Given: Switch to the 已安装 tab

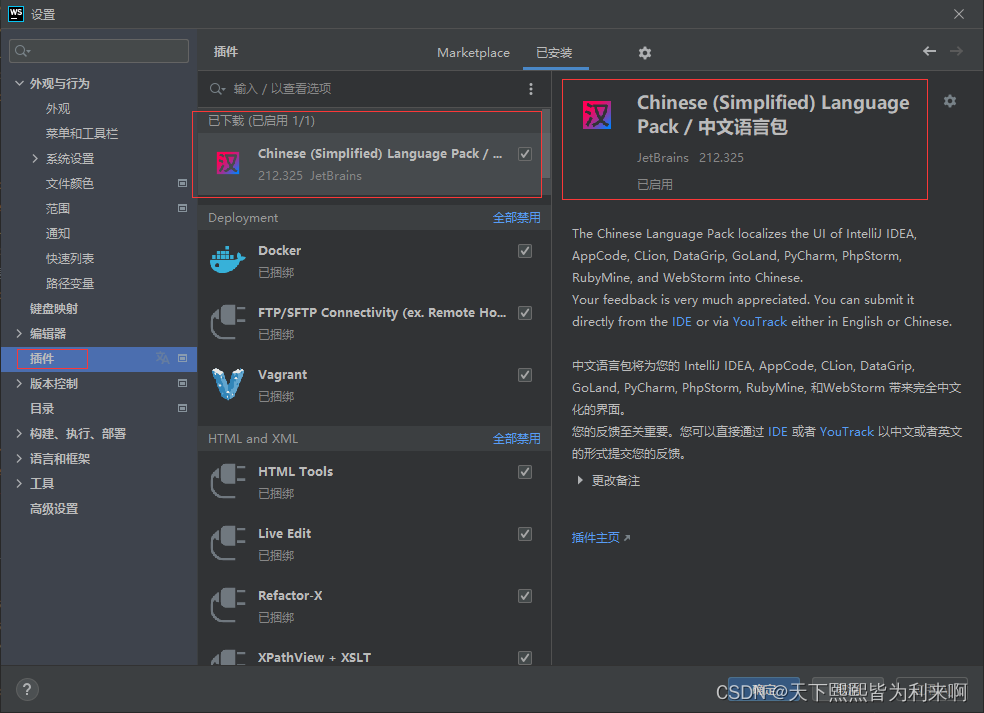Looking at the screenshot, I should (x=554, y=53).
